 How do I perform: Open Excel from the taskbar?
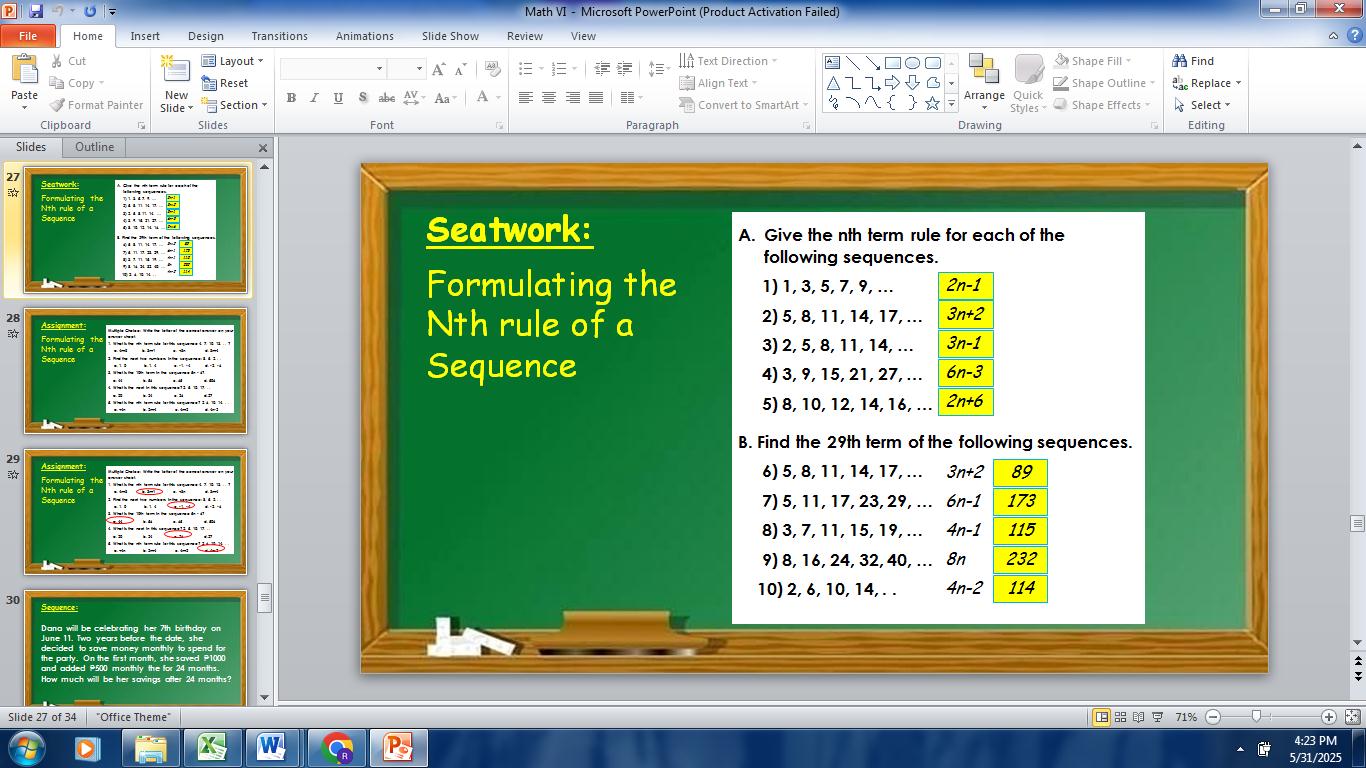pos(211,748)
